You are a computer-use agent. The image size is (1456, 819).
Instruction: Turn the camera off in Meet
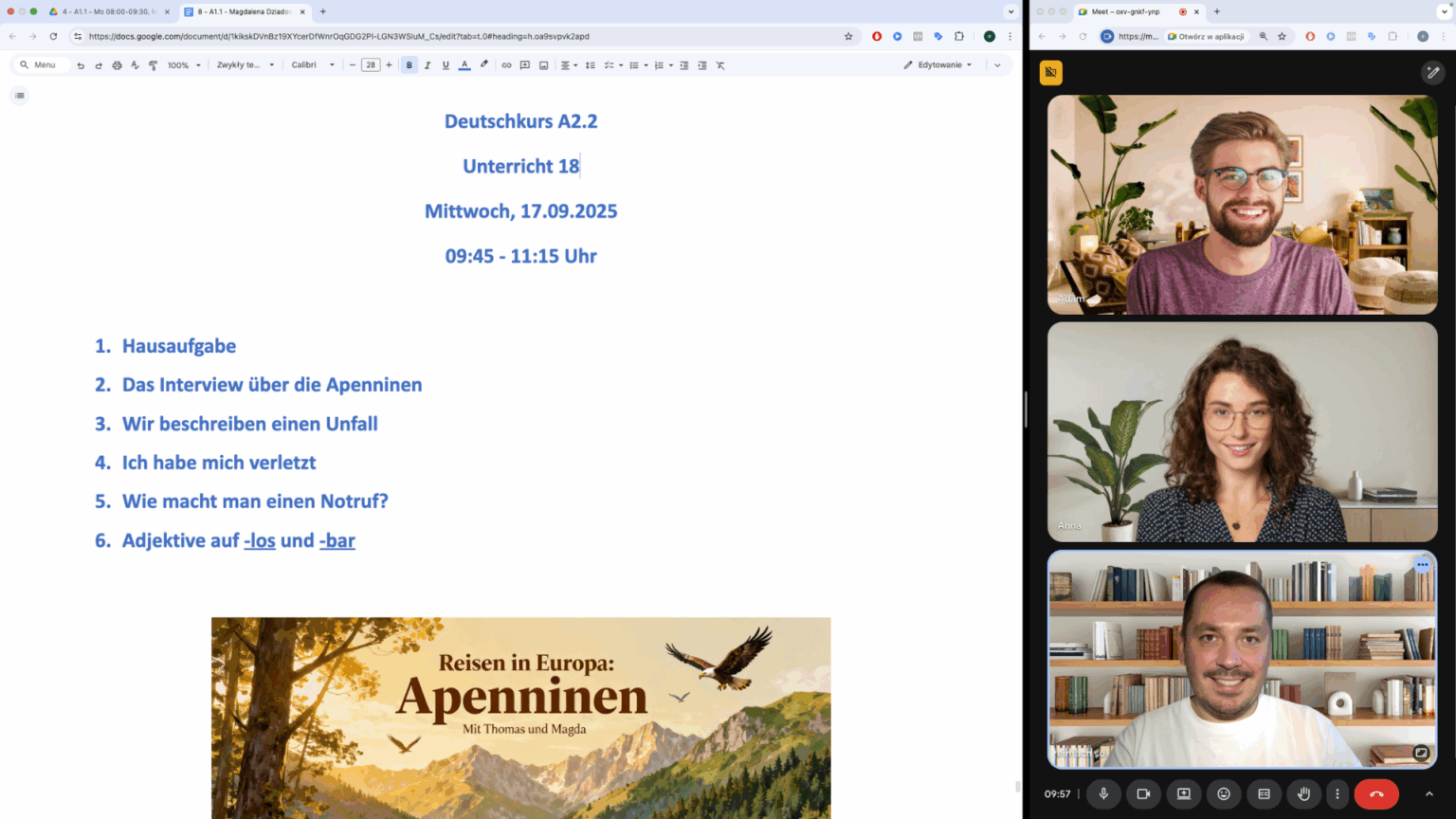[x=1143, y=794]
